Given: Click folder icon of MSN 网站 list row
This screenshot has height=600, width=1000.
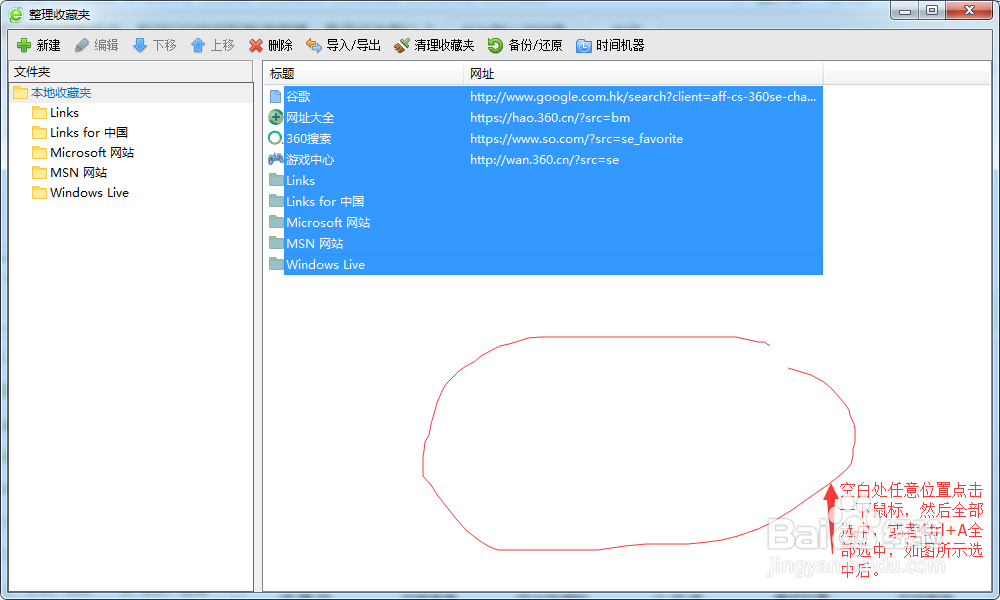Looking at the screenshot, I should tap(276, 243).
